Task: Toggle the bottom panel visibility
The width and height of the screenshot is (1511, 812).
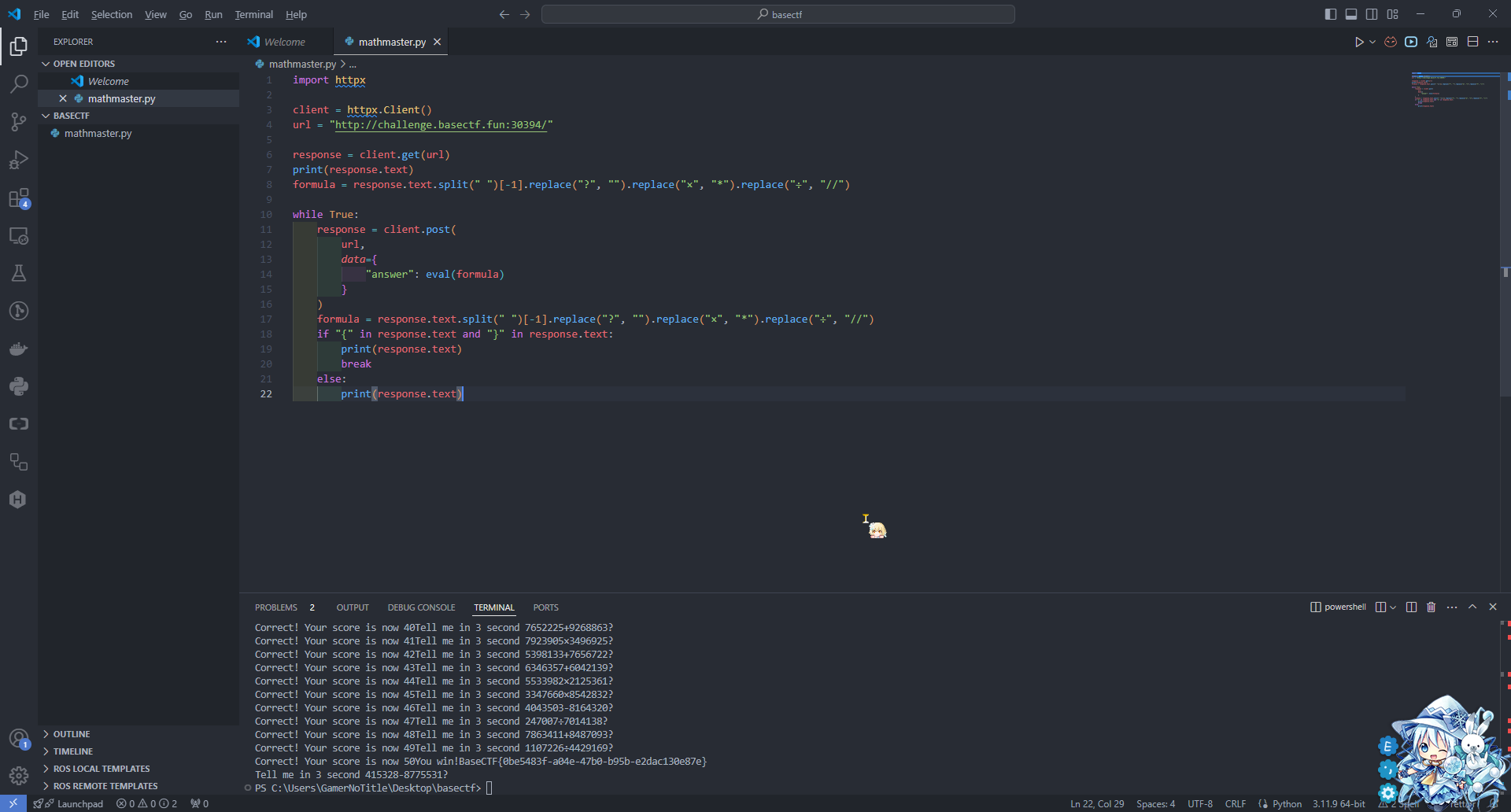Action: click(x=1351, y=14)
